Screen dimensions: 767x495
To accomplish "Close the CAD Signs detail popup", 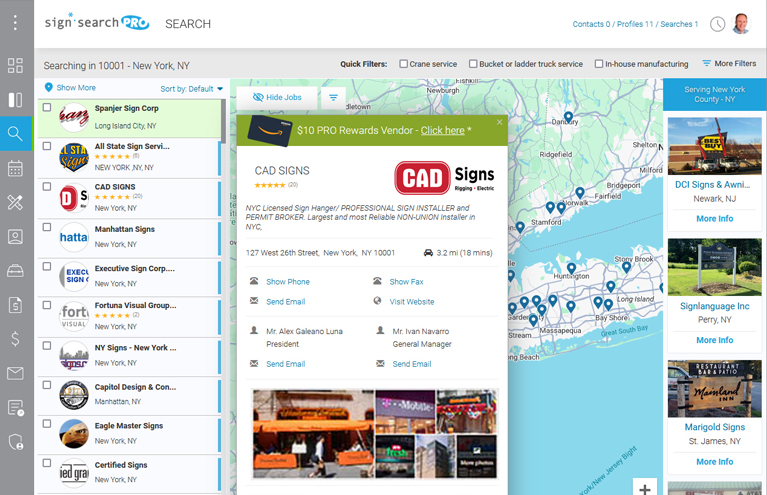I will [x=499, y=122].
